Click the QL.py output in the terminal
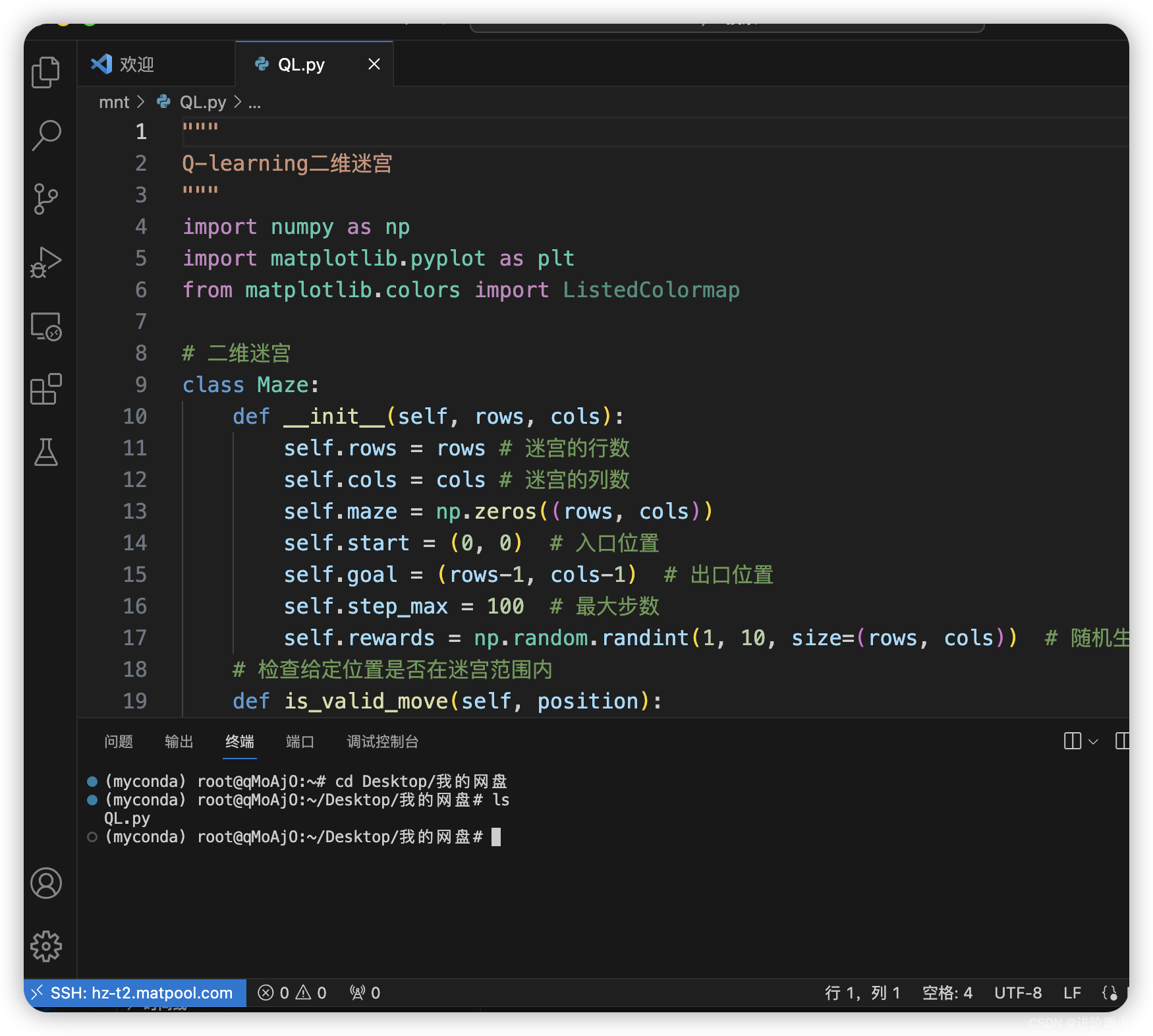Screen dimensions: 1153x1036 127,819
